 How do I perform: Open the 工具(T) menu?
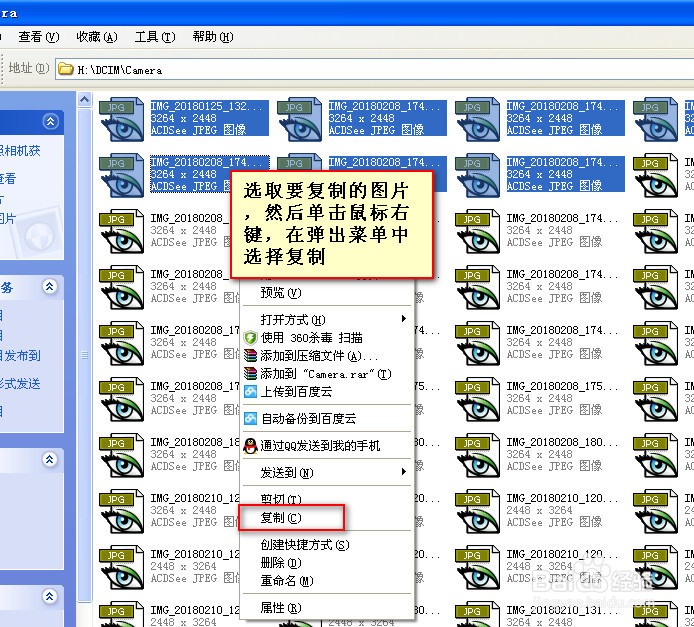coord(155,37)
